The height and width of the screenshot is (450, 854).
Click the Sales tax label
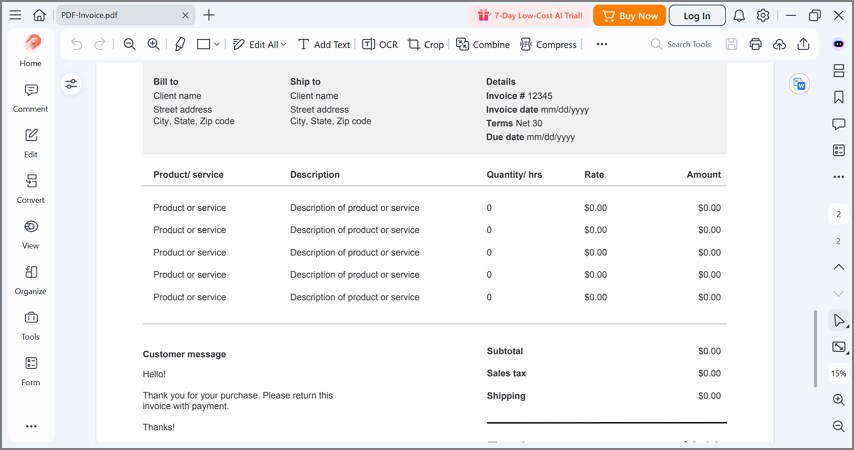[x=507, y=373]
